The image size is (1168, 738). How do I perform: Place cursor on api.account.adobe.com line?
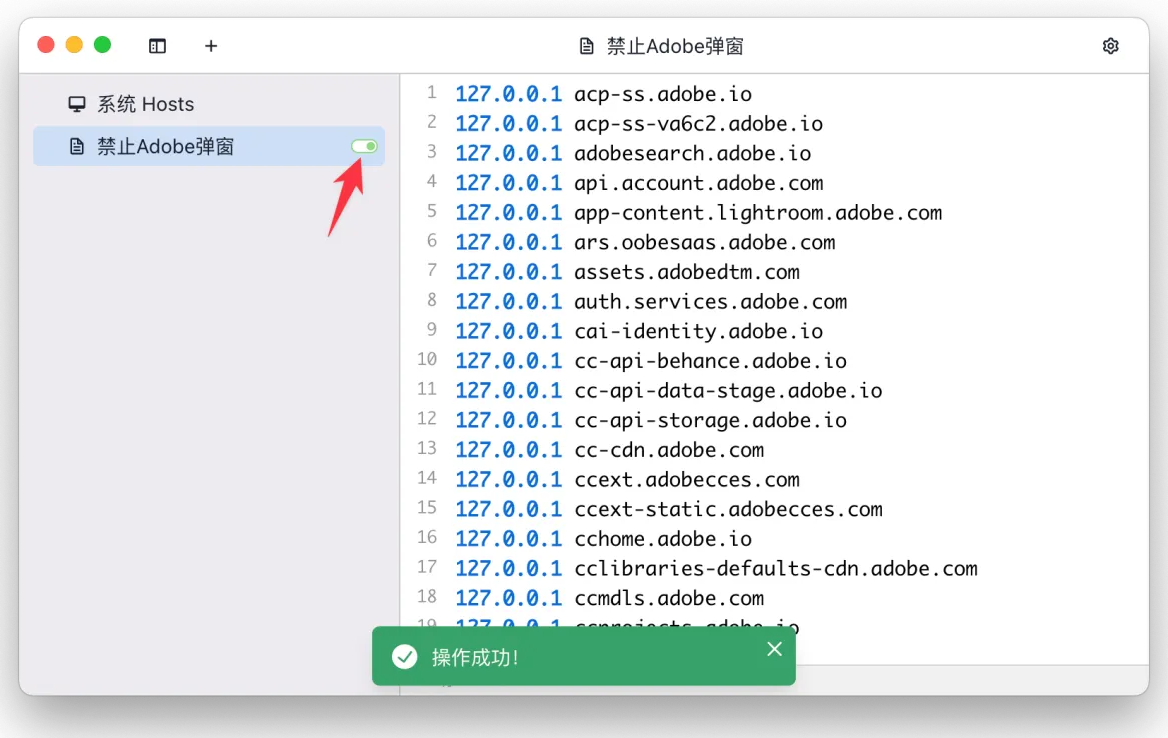(698, 183)
